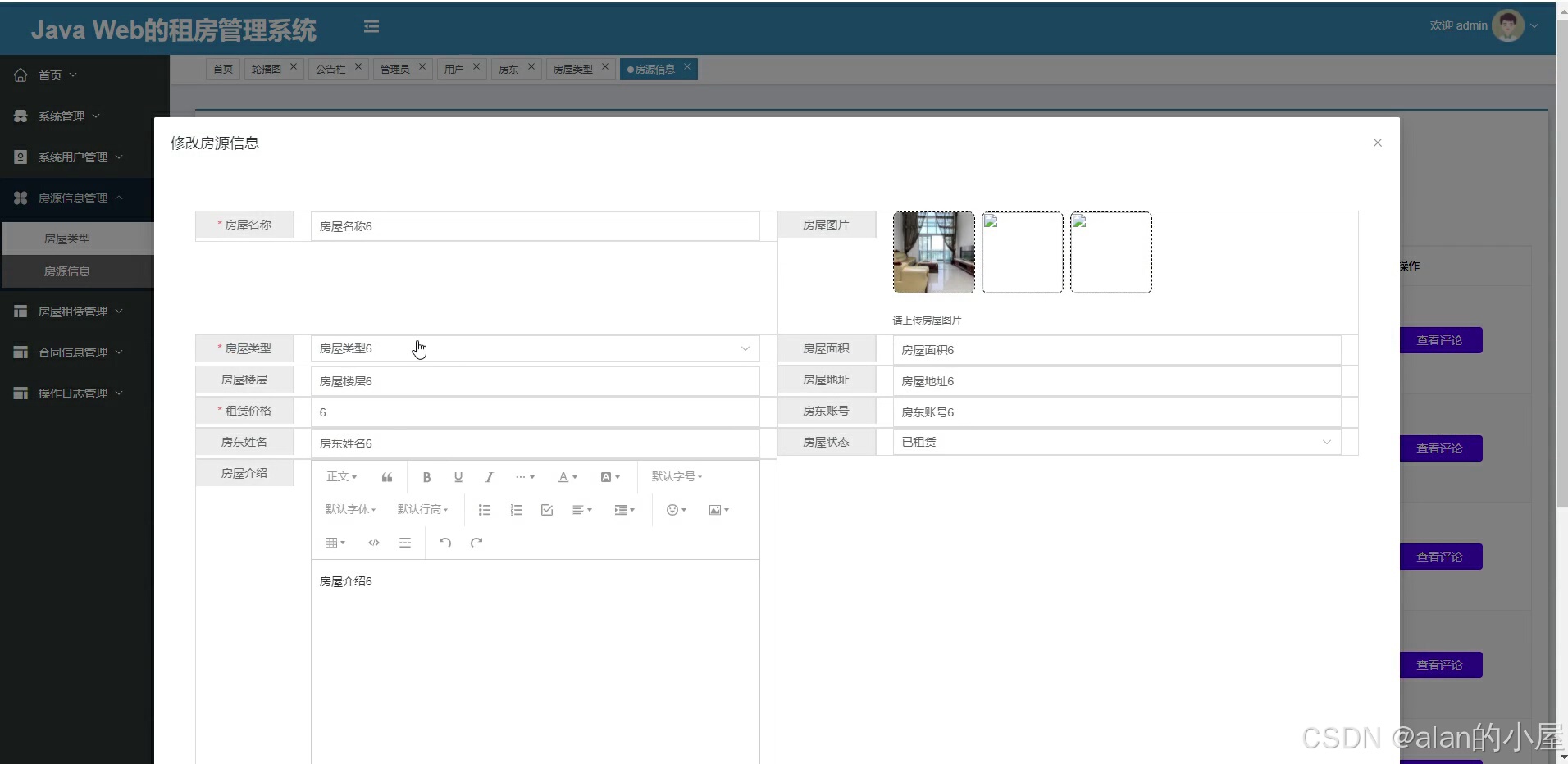
Task: Close the 修改房源信息 dialog
Action: [x=1378, y=143]
